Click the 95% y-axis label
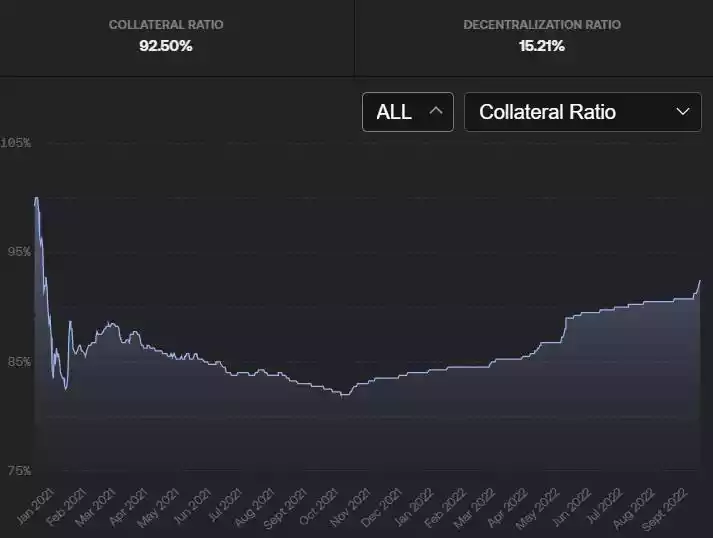Screen dimensions: 713x538 click(19, 251)
